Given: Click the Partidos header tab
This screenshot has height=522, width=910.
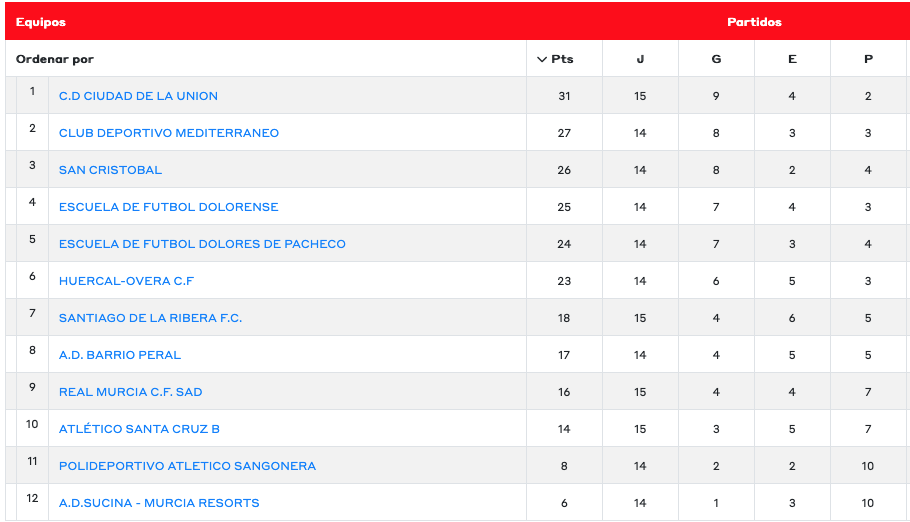Looking at the screenshot, I should pos(754,22).
